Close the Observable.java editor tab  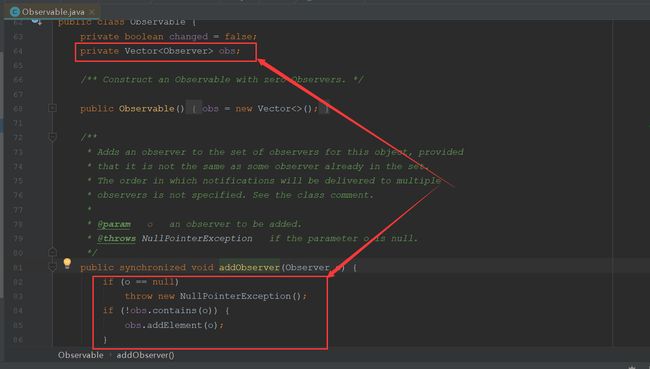pos(92,12)
